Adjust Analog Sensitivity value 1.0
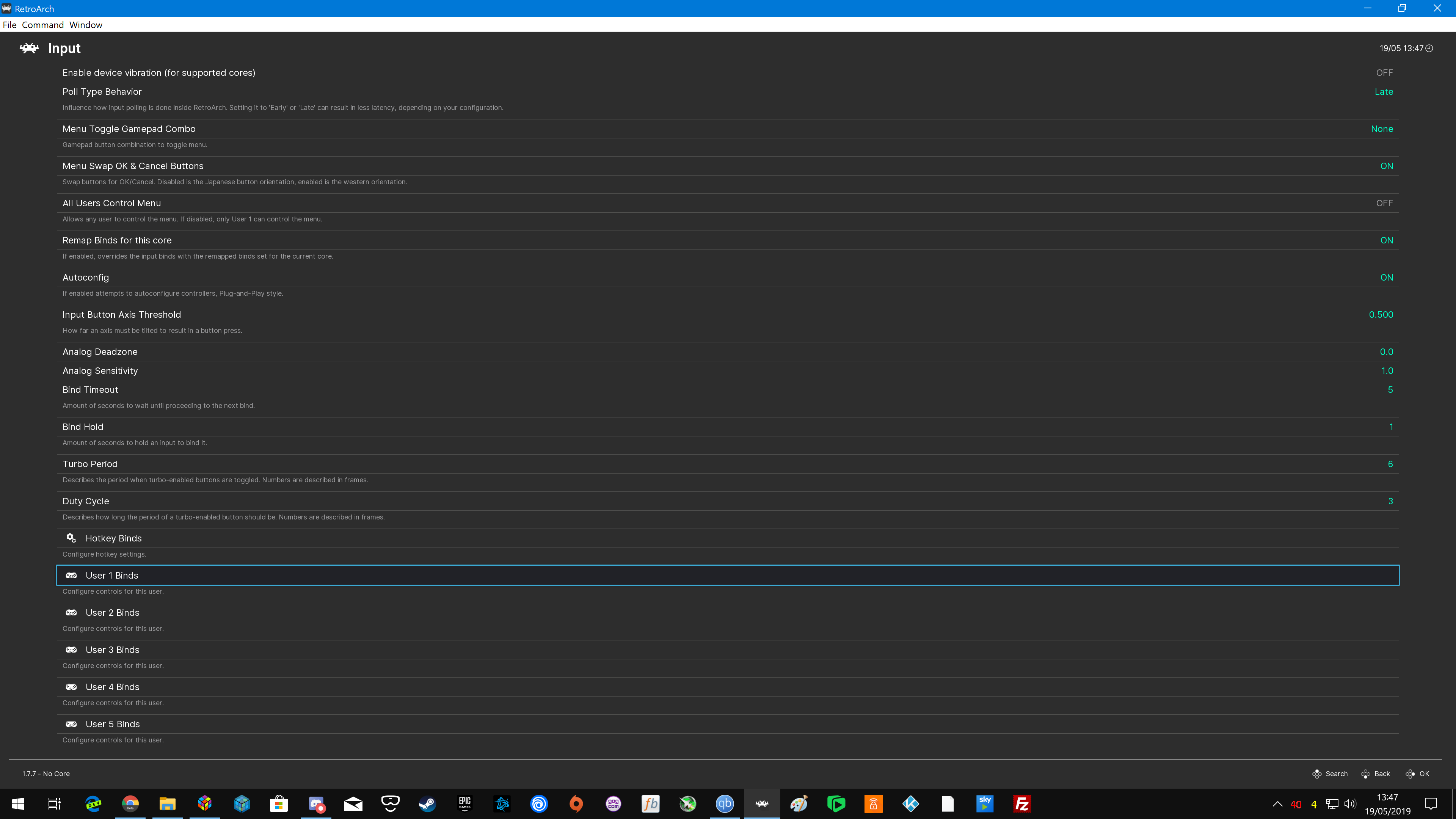1456x819 pixels. coord(1387,371)
